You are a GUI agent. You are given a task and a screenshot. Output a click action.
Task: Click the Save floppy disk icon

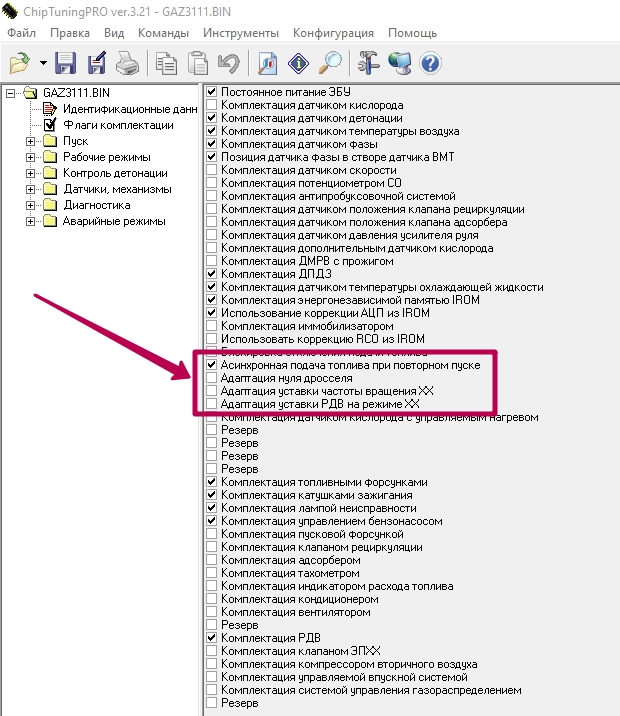coord(65,63)
